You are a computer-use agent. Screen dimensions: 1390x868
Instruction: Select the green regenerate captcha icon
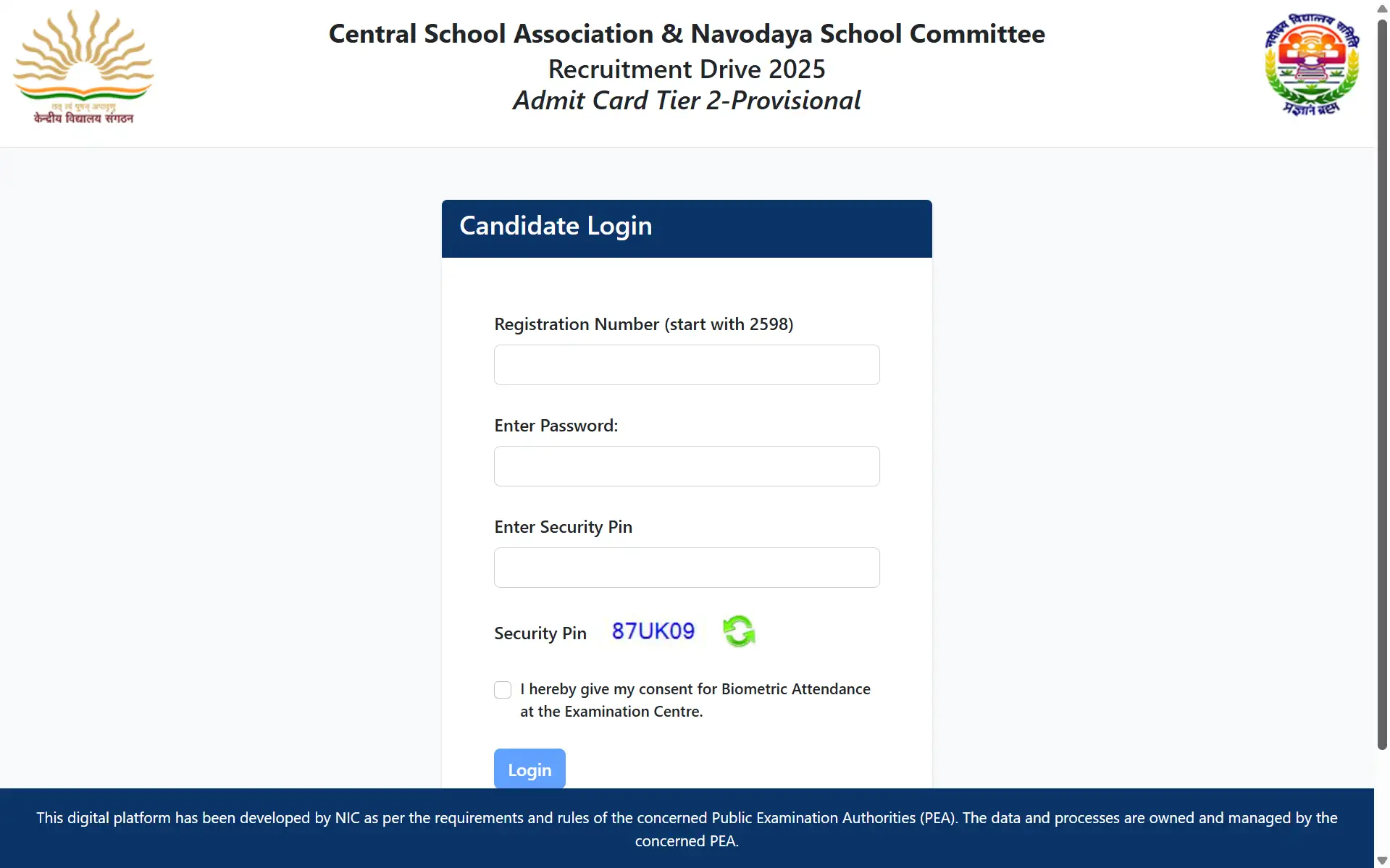pyautogui.click(x=740, y=631)
